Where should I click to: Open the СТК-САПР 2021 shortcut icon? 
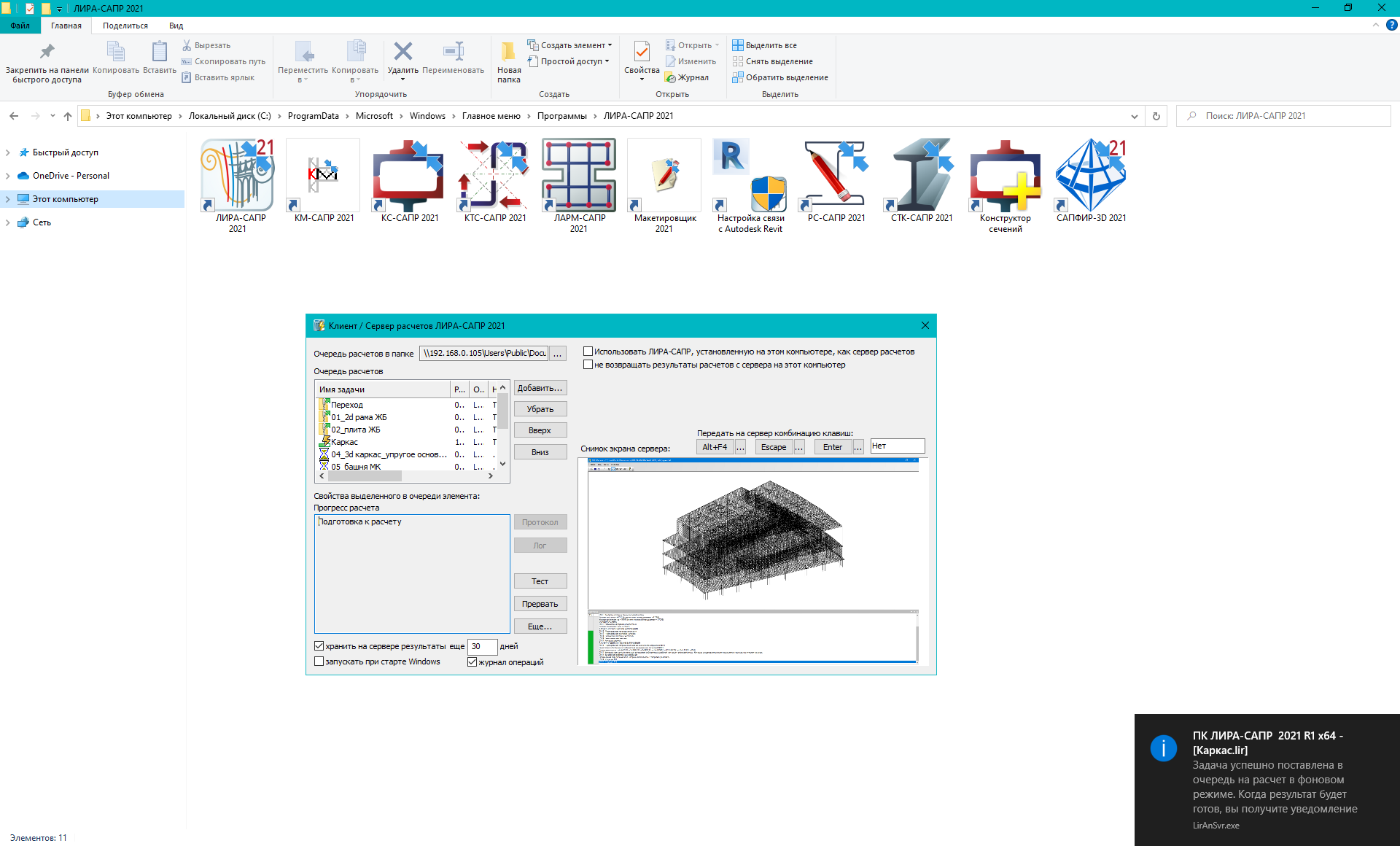coord(921,176)
